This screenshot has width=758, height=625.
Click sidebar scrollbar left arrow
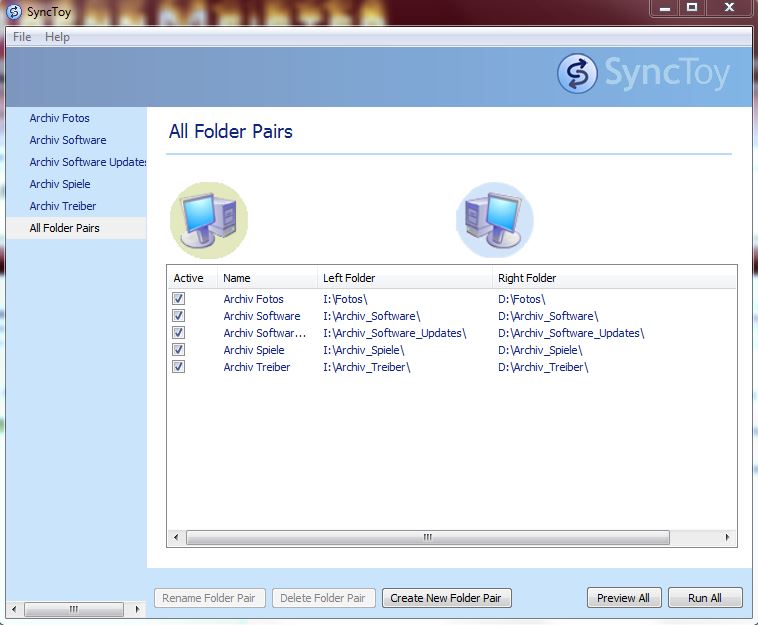pos(14,609)
